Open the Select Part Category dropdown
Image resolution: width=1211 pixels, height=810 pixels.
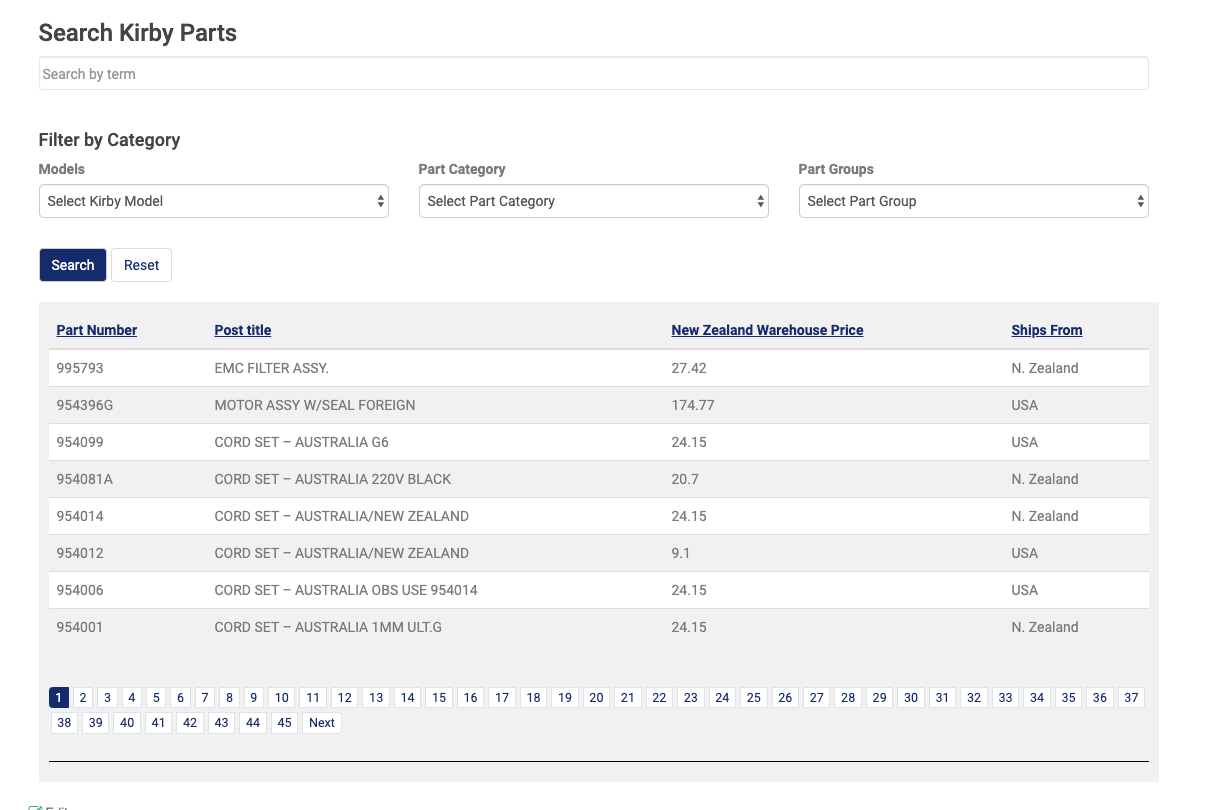point(593,201)
